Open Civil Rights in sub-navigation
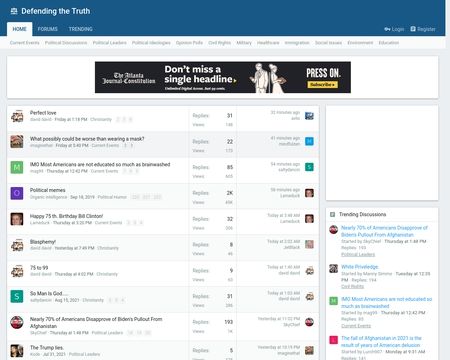This screenshot has width=450, height=360. coord(219,43)
